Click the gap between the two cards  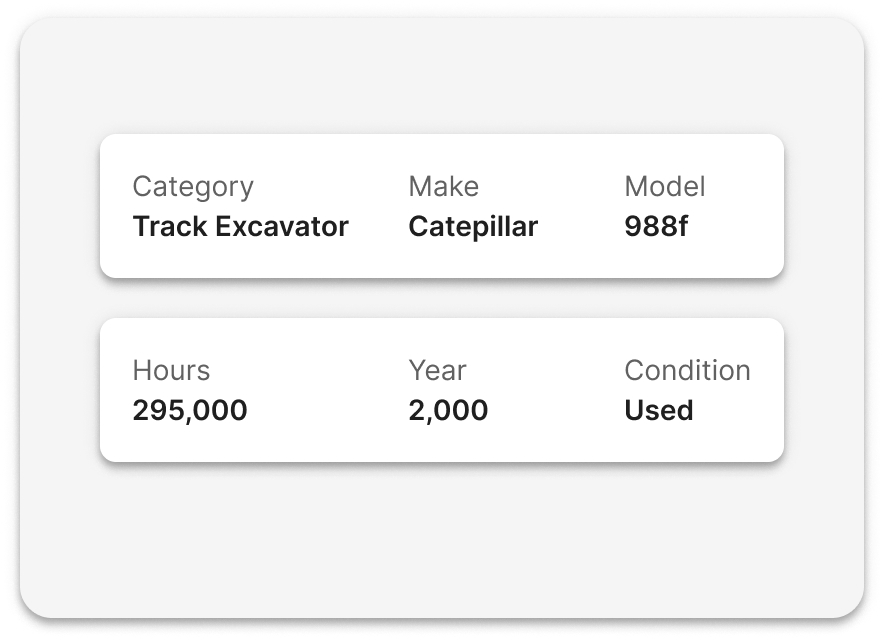pyautogui.click(x=442, y=298)
